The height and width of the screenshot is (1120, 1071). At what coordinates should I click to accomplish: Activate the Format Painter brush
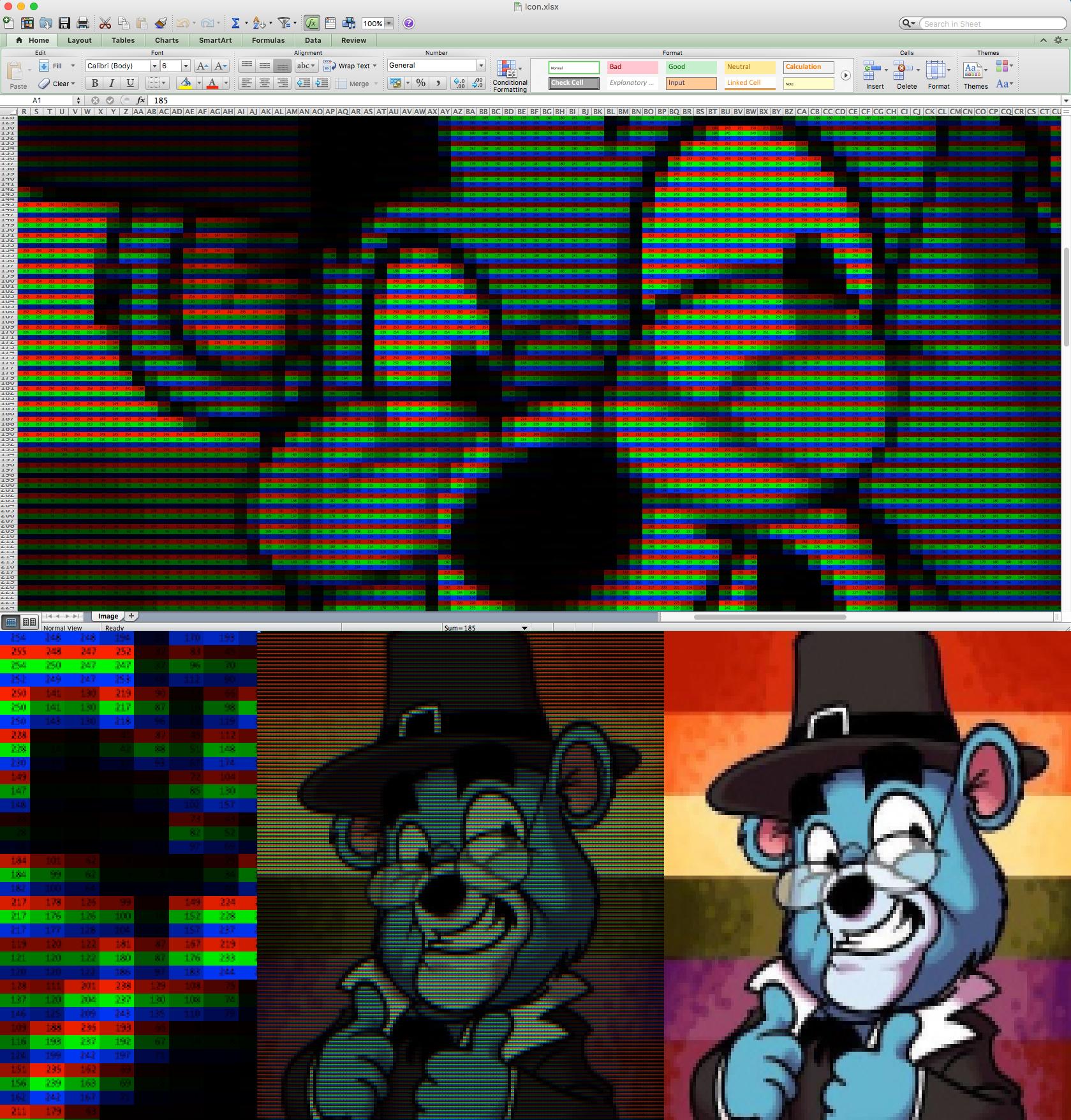point(161,23)
